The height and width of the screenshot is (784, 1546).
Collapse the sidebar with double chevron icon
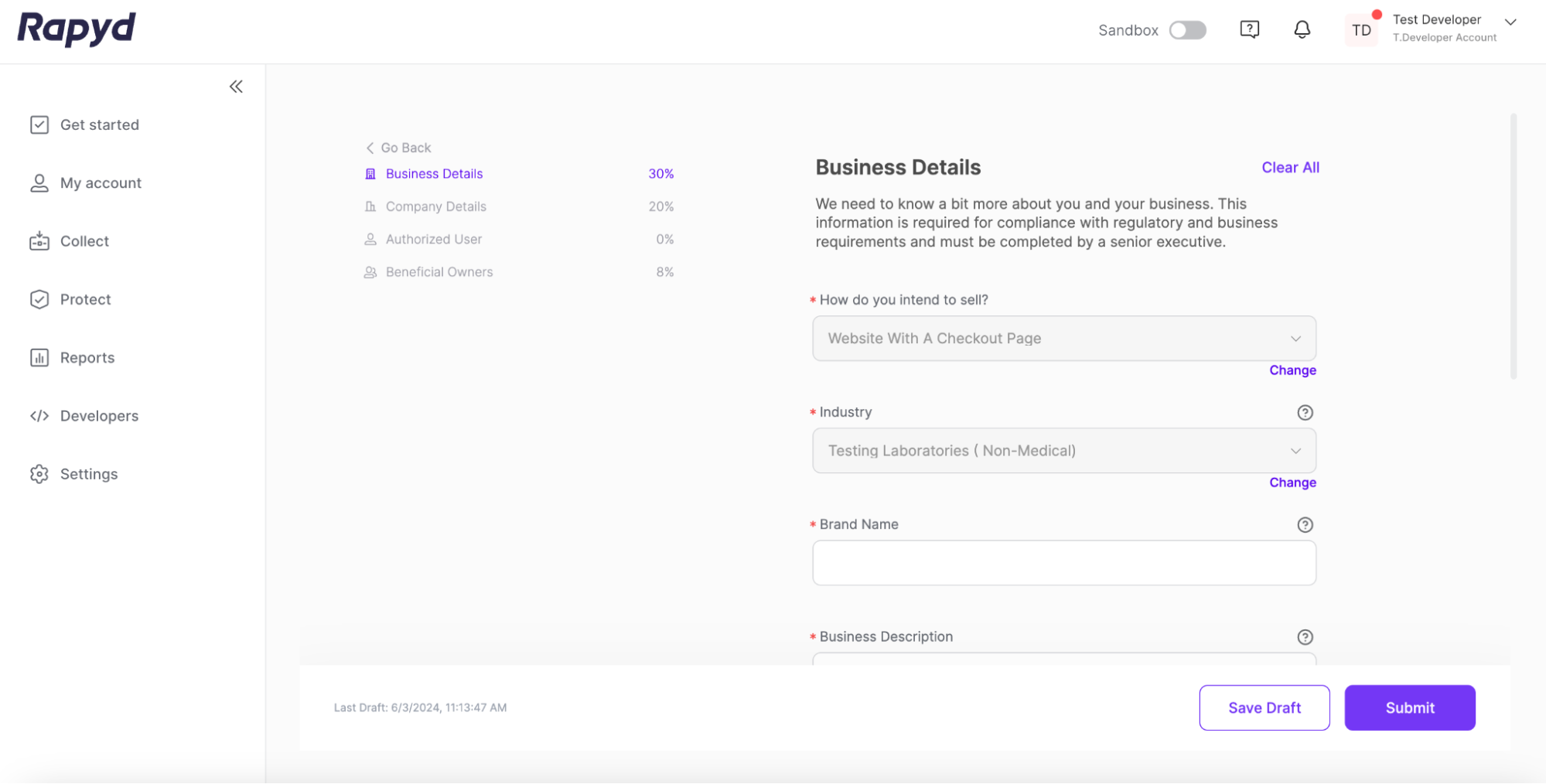click(236, 87)
